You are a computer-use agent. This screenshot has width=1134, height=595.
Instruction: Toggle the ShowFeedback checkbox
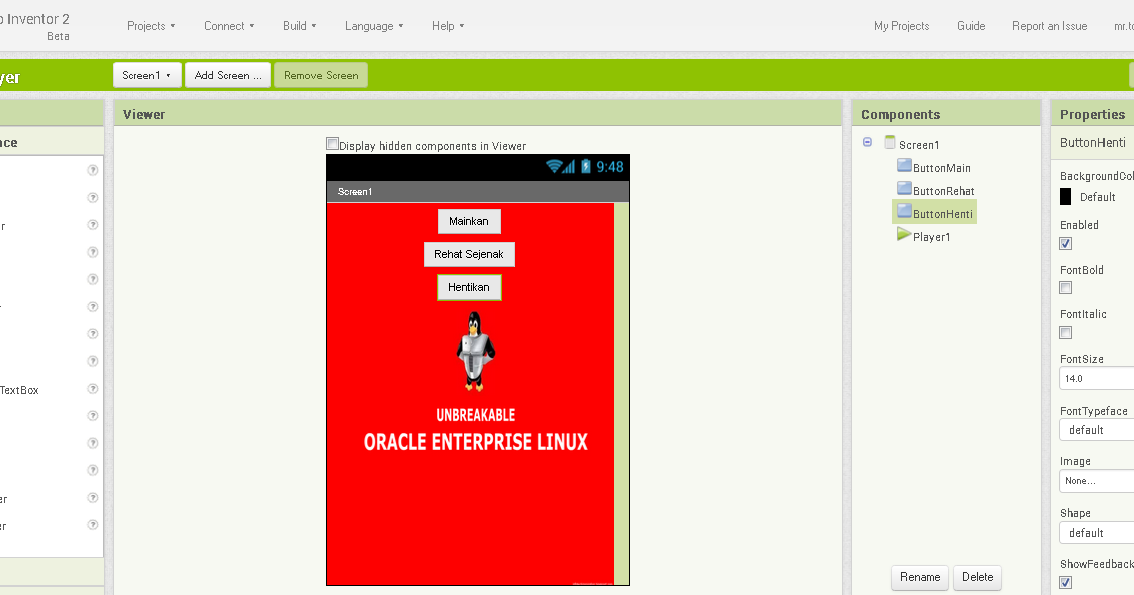[x=1065, y=583]
